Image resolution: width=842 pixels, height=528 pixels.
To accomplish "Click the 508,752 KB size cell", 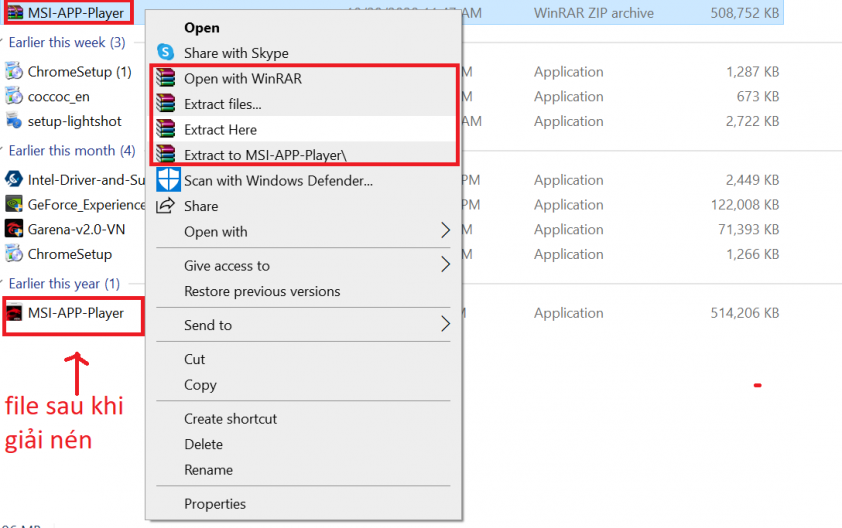I will (x=744, y=13).
